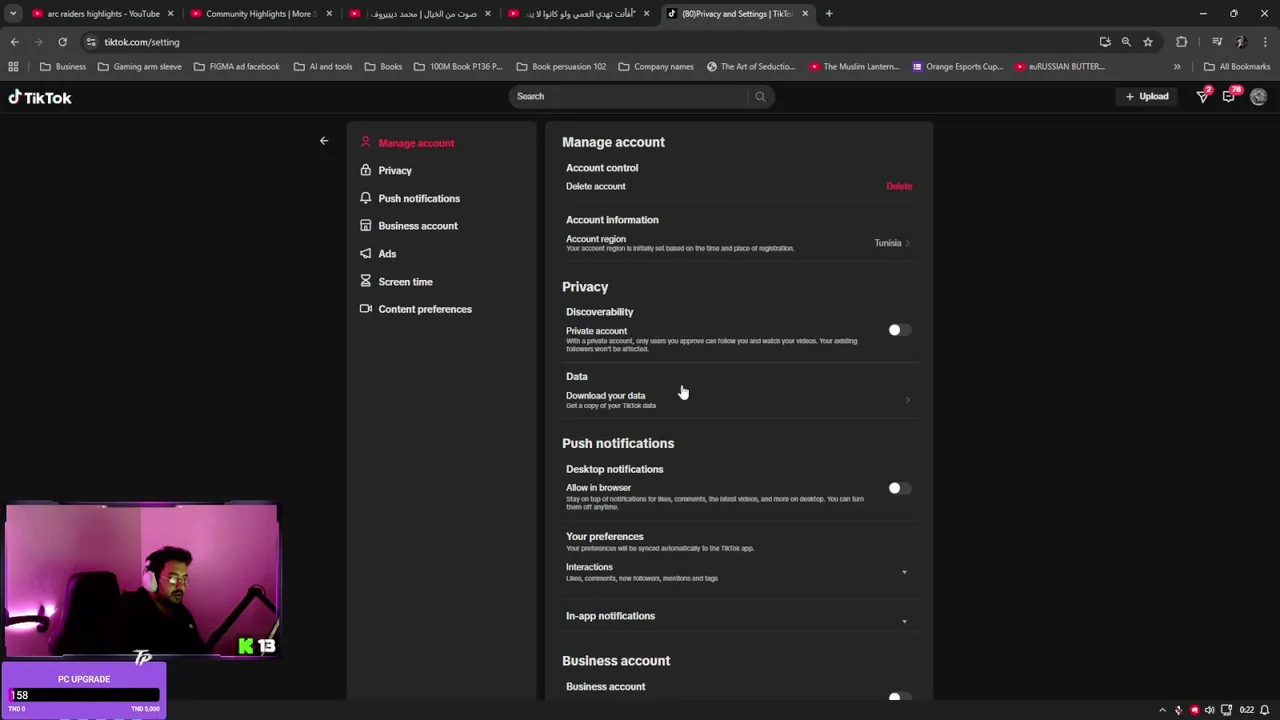Open the browser extensions puzzle icon
Image resolution: width=1280 pixels, height=720 pixels.
(x=1182, y=42)
